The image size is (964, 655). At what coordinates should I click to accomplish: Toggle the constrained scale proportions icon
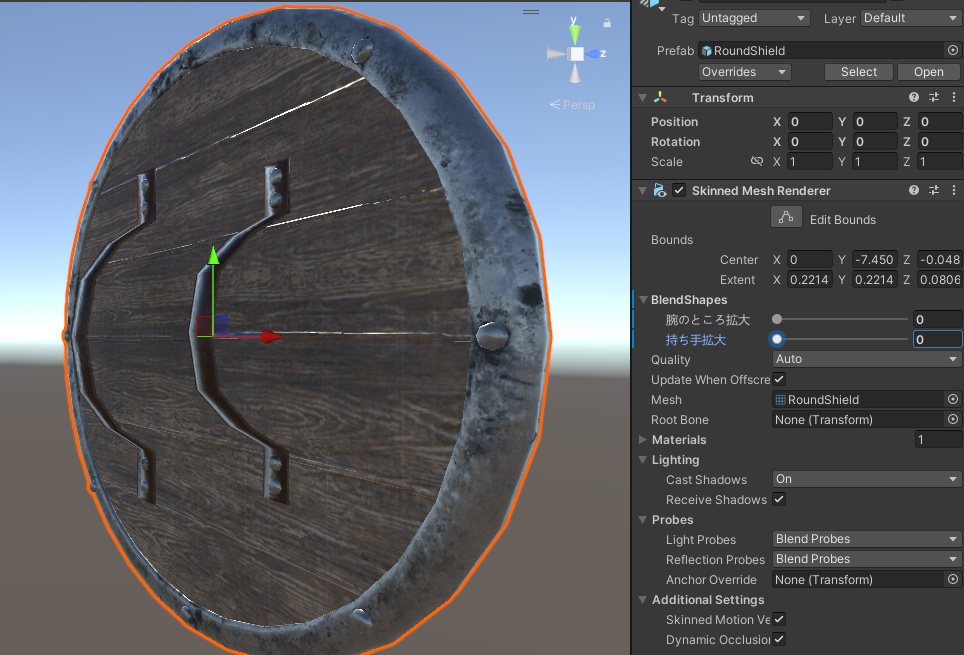pos(757,161)
